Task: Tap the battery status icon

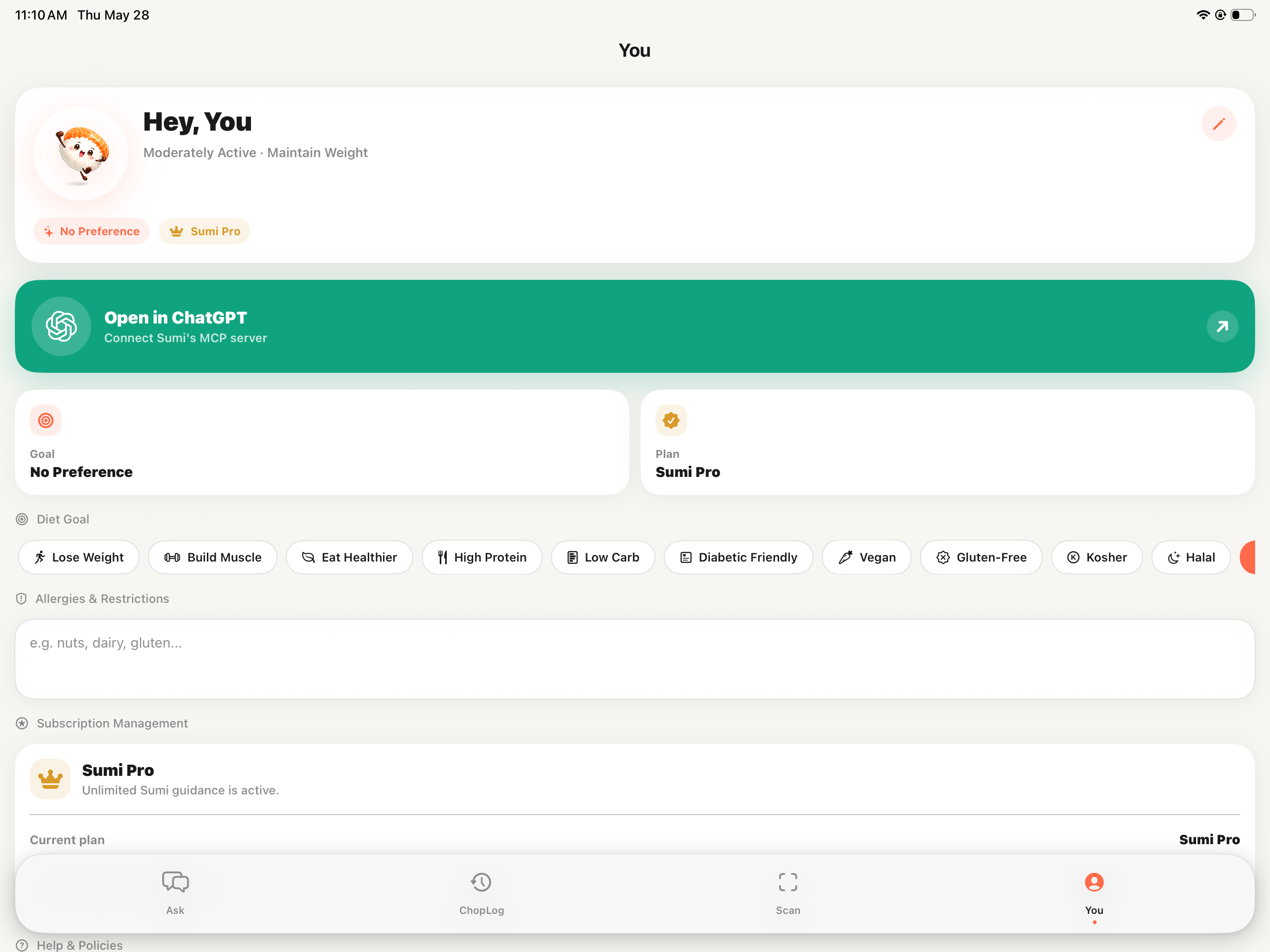Action: 1243,15
